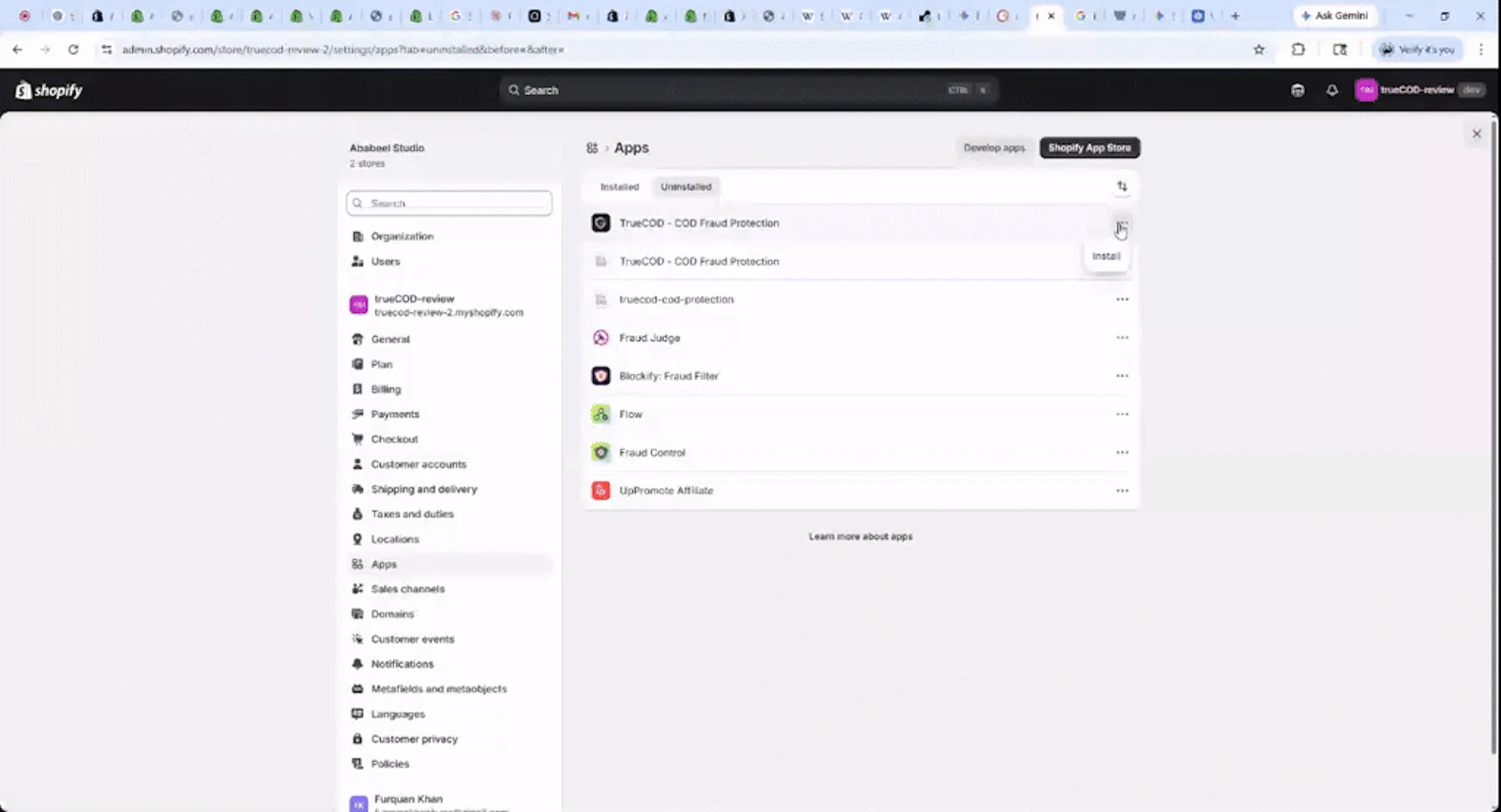Click the Furquan Khan user entry
The image size is (1501, 812).
(x=449, y=802)
